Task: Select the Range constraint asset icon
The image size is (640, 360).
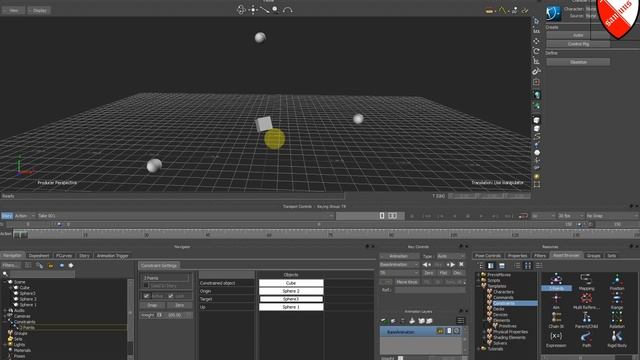Action: pos(617,298)
